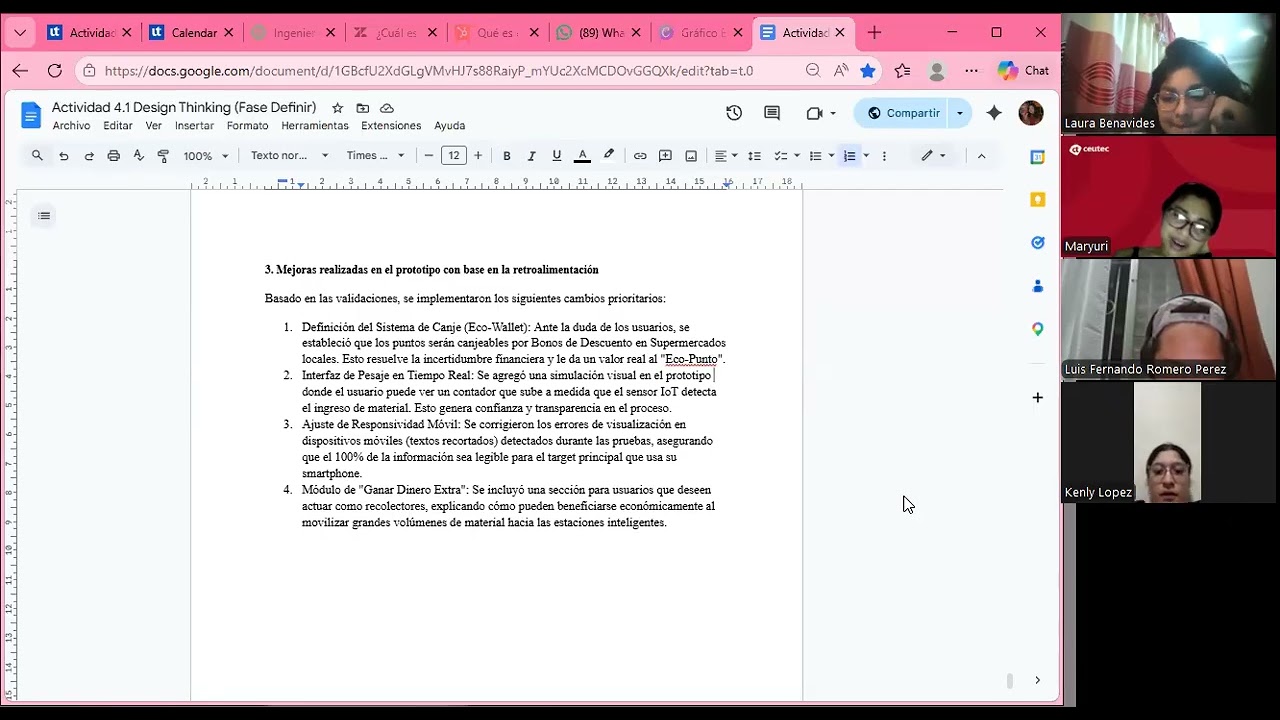Move the document to a folder
Viewport: 1280px width, 720px height.
click(362, 108)
